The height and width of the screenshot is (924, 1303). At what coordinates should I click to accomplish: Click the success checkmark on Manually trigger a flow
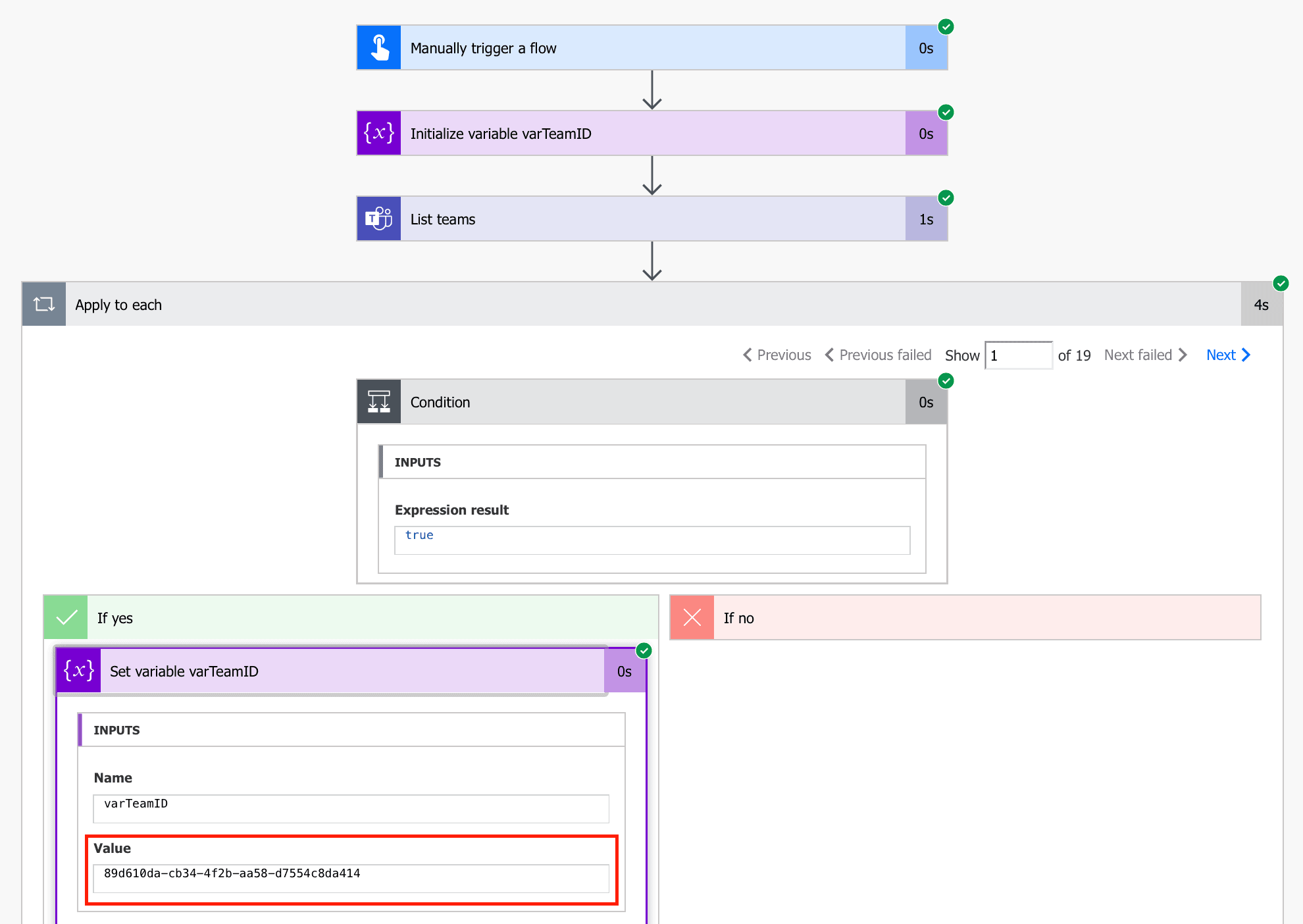tap(946, 26)
